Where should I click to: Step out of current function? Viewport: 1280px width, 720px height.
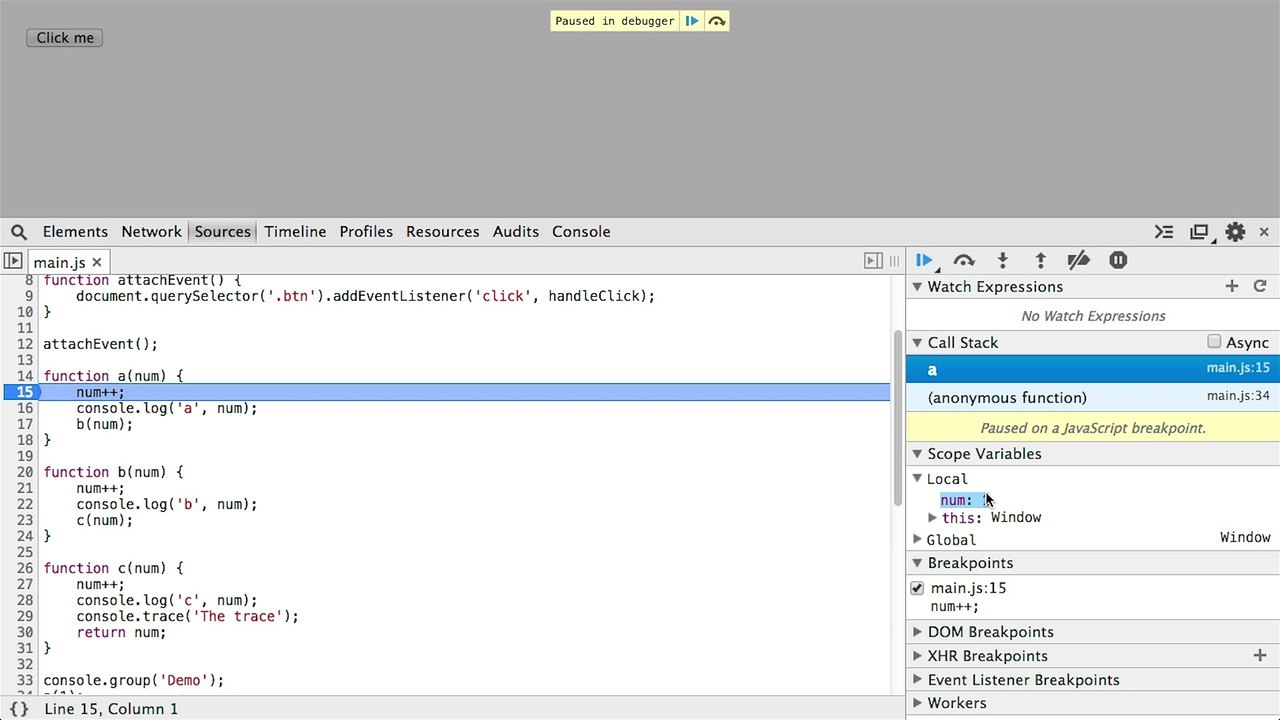point(1040,261)
